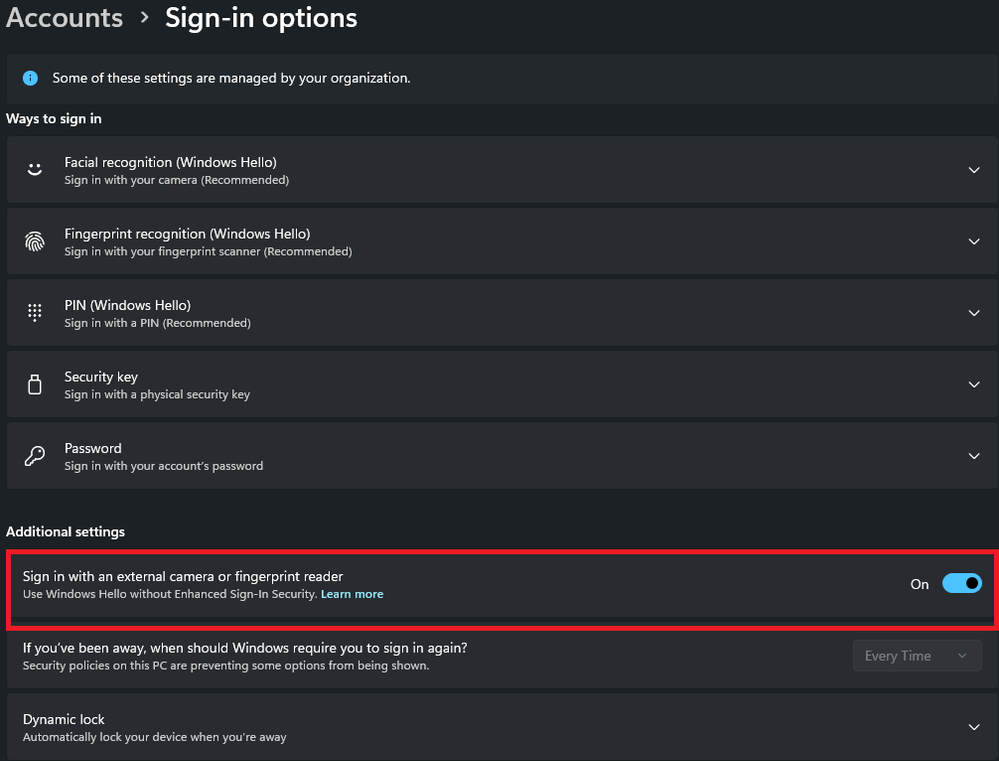Click the PIN keypad dots icon
The width and height of the screenshot is (999, 761).
(35, 313)
